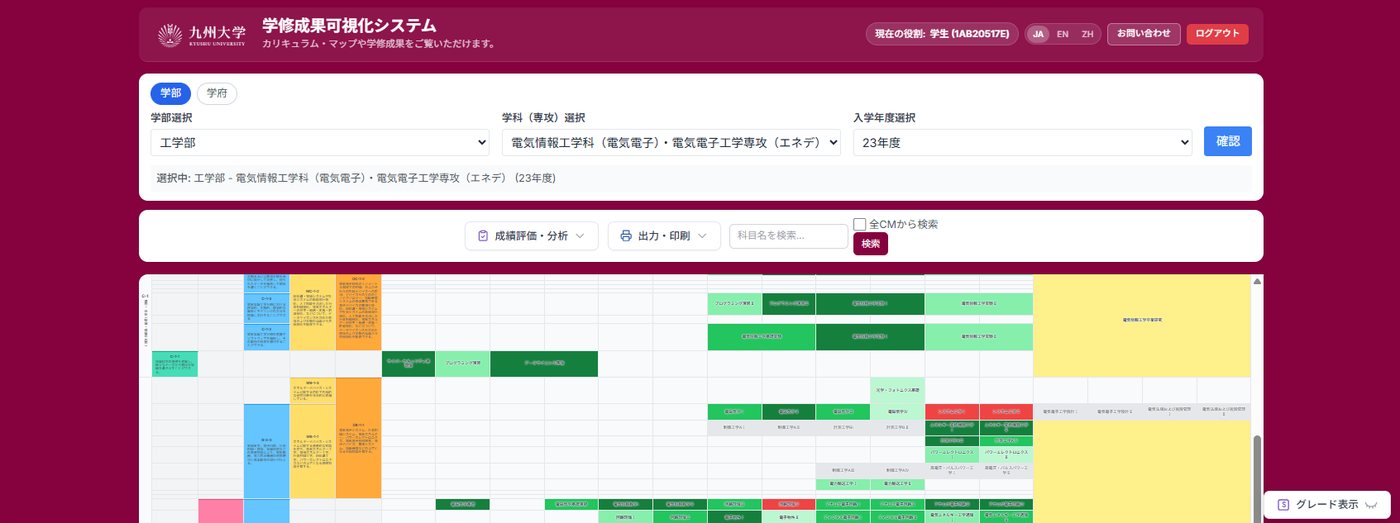Enable the 全CMから検索 checkbox
Screen dimensions: 1400x523
[859, 224]
